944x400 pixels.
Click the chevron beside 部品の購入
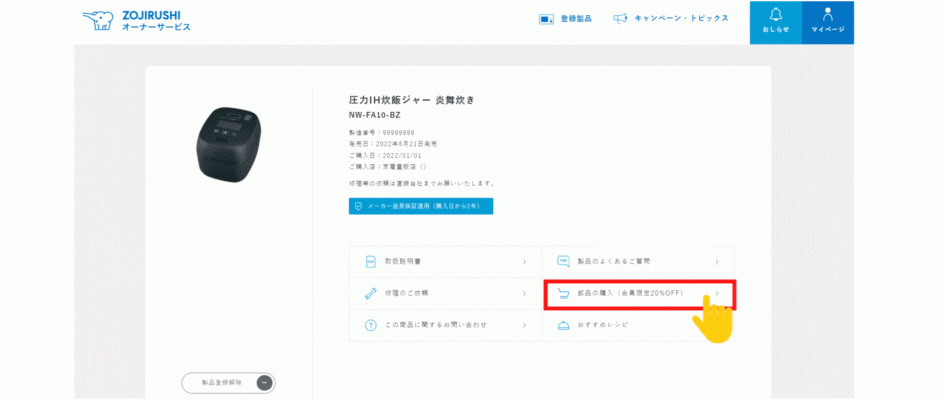click(717, 293)
